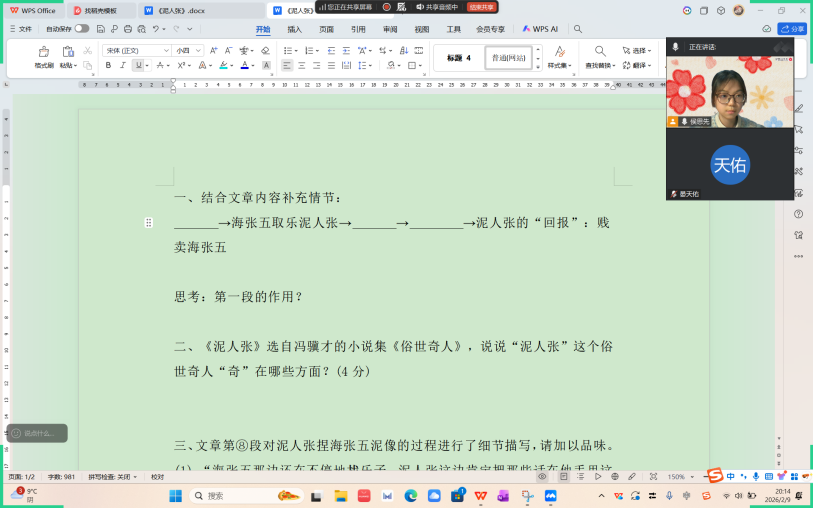Toggle bold formatting in the ribbon

pyautogui.click(x=108, y=65)
